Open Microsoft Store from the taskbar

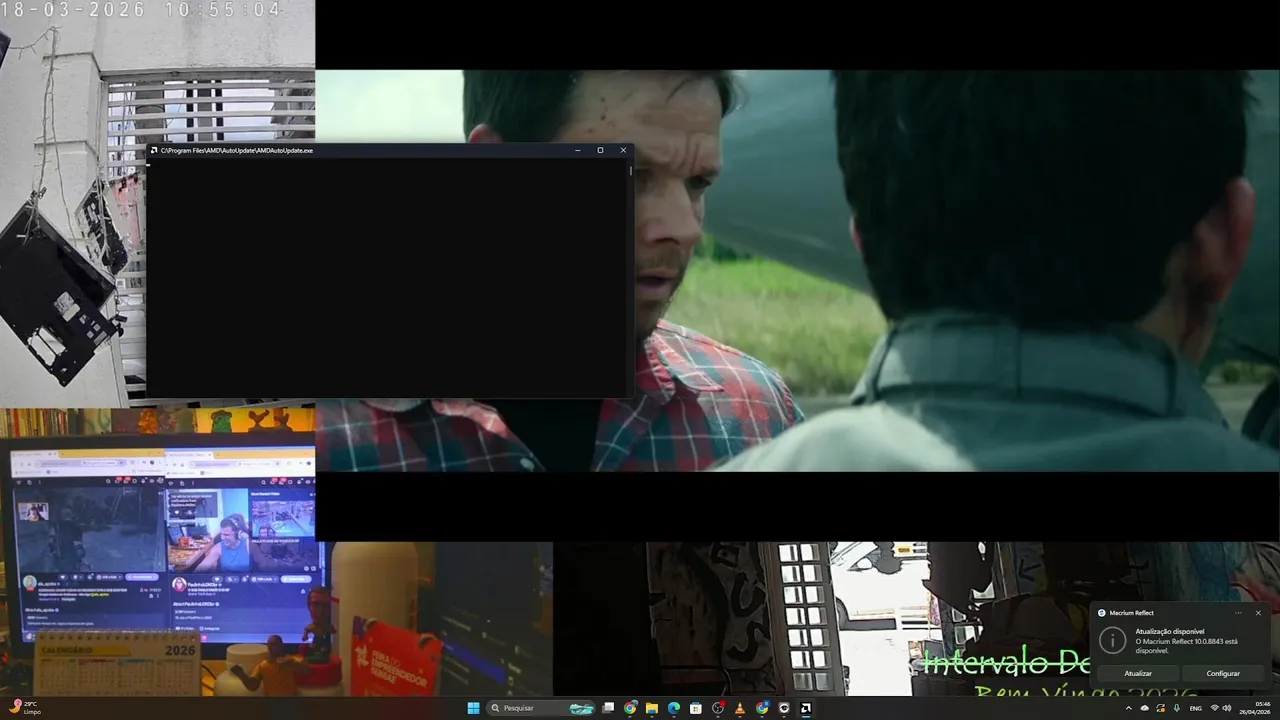(696, 708)
